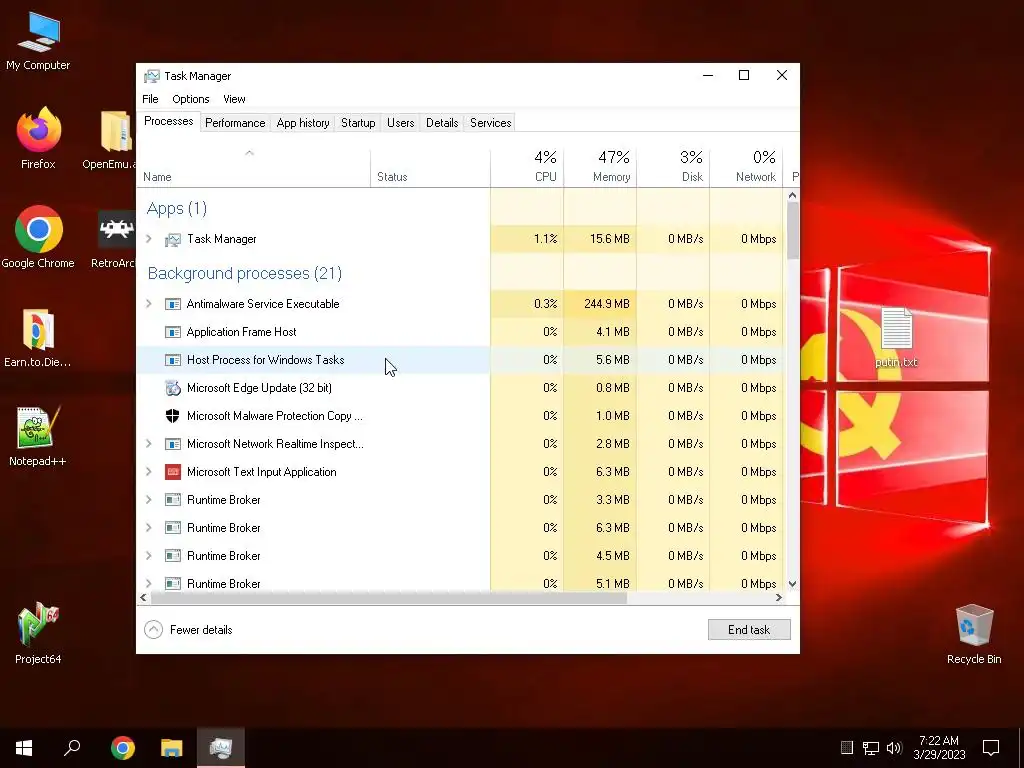Click the taskbar clock showing 7:22 AM
The width and height of the screenshot is (1024, 768).
click(939, 748)
